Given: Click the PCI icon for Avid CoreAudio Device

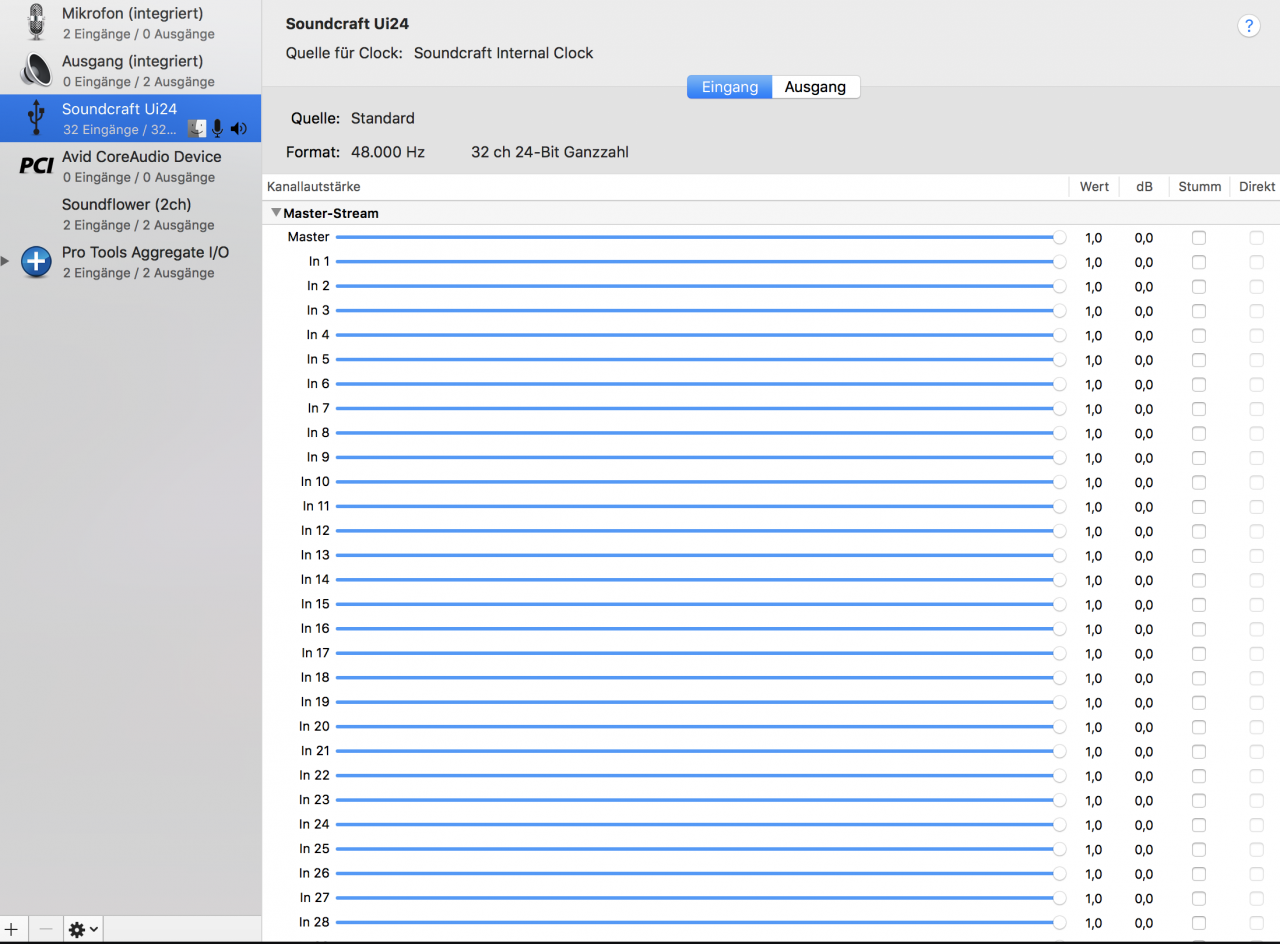Looking at the screenshot, I should 36,166.
